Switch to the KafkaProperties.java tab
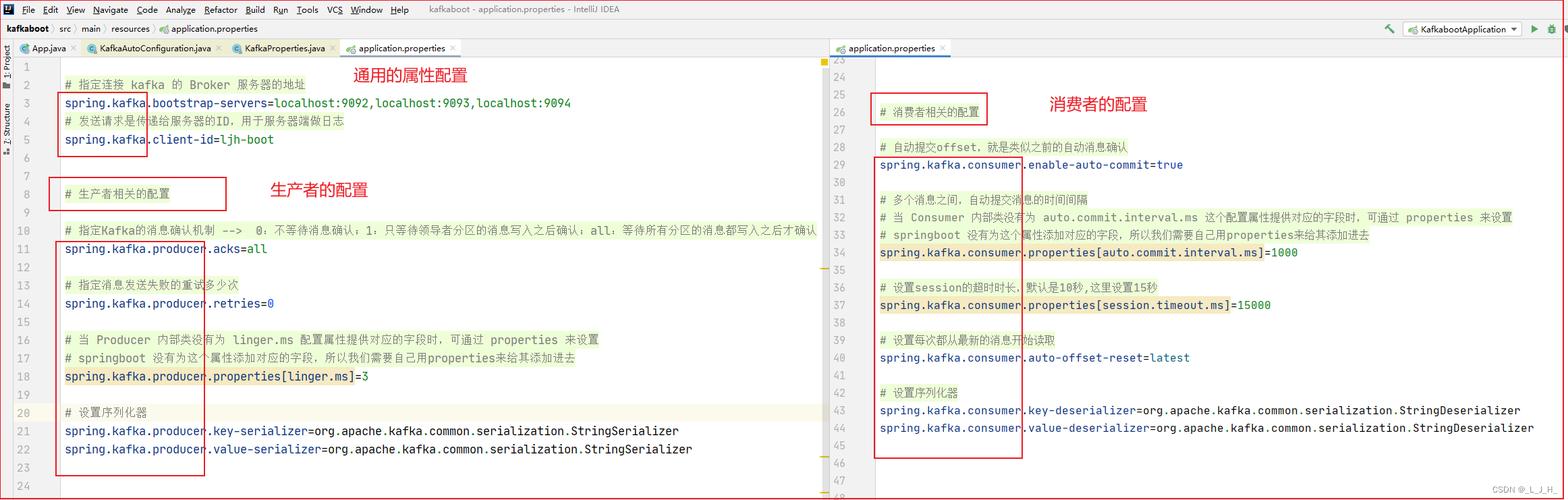Screen dimensions: 1568x500 point(285,48)
